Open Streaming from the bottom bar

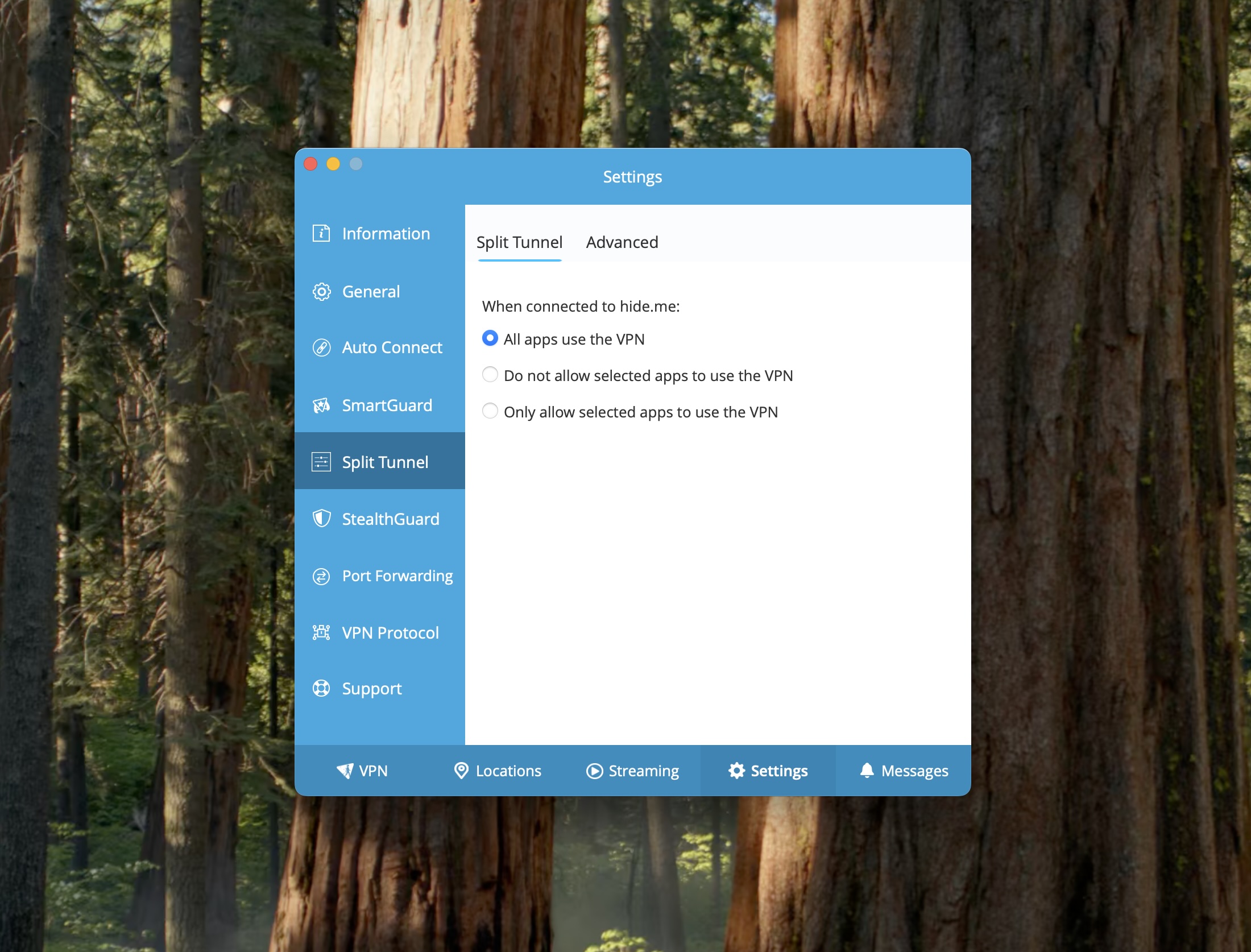pos(632,771)
